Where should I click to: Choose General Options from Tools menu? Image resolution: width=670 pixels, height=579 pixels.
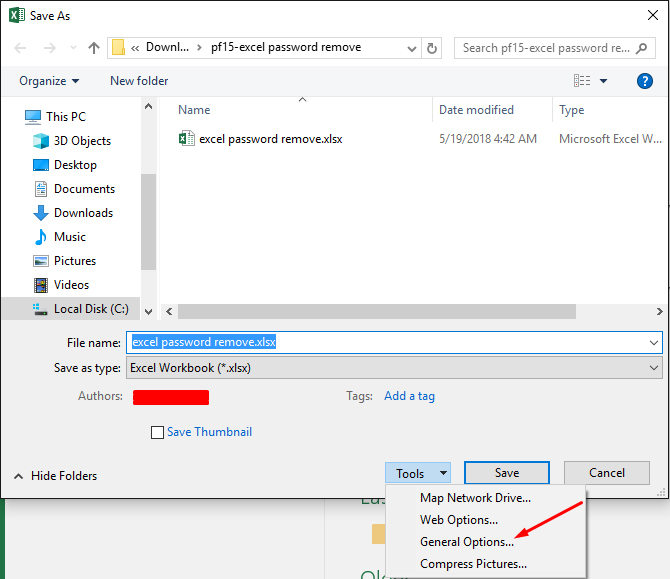click(x=467, y=542)
